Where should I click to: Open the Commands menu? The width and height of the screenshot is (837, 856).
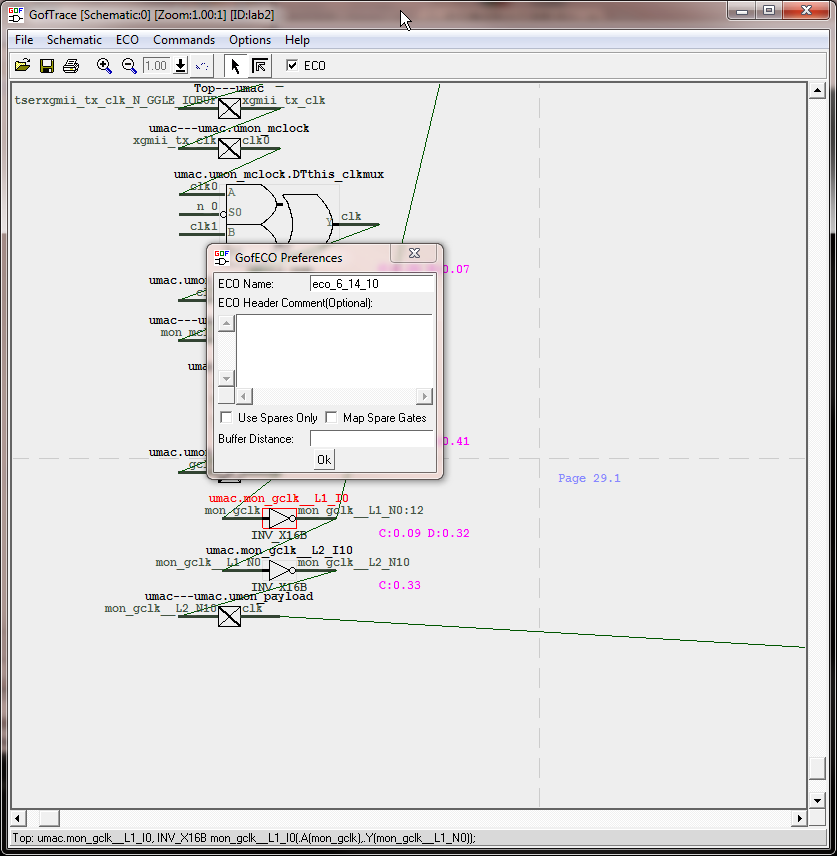[183, 40]
